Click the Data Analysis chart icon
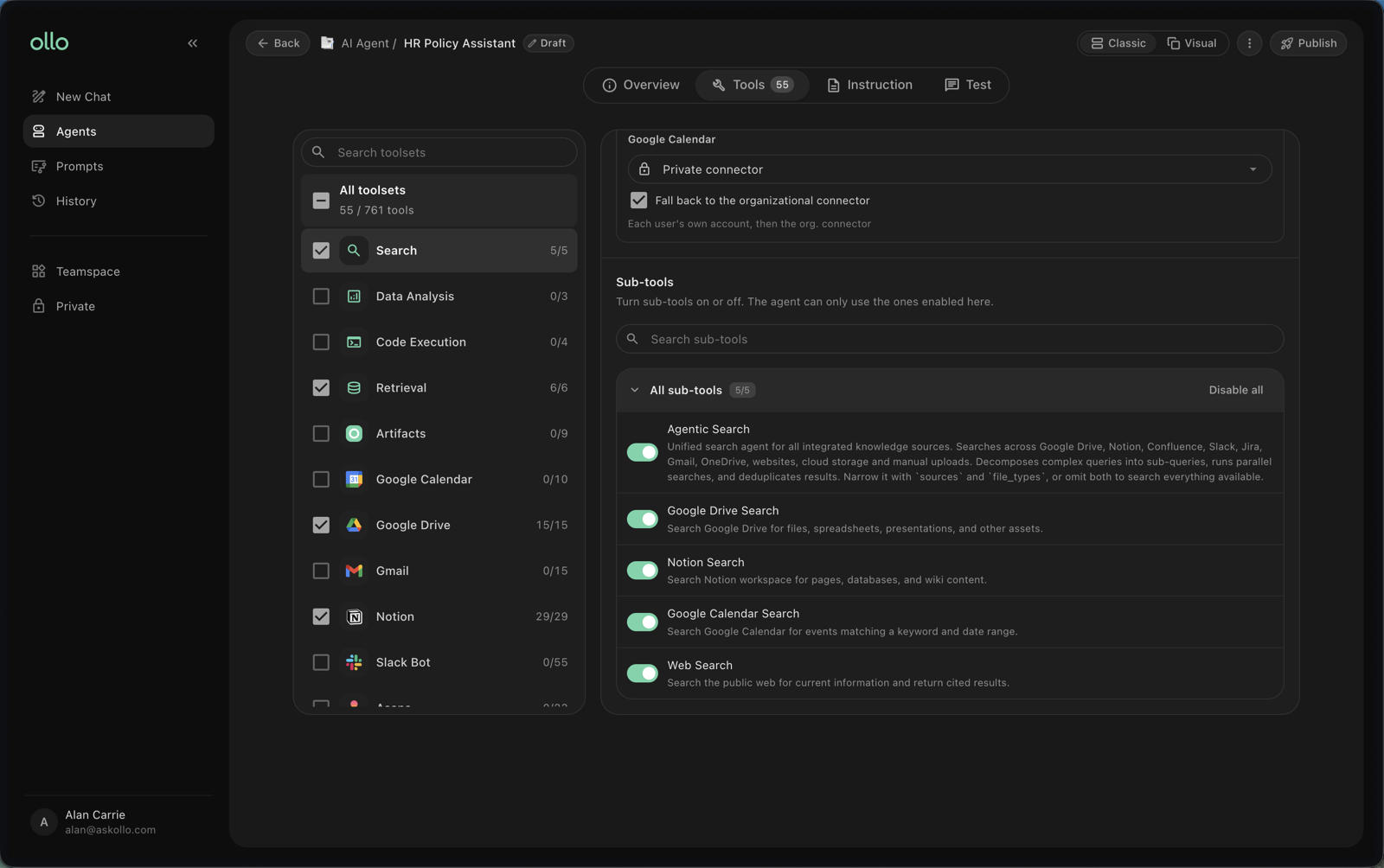The image size is (1384, 868). tap(354, 297)
